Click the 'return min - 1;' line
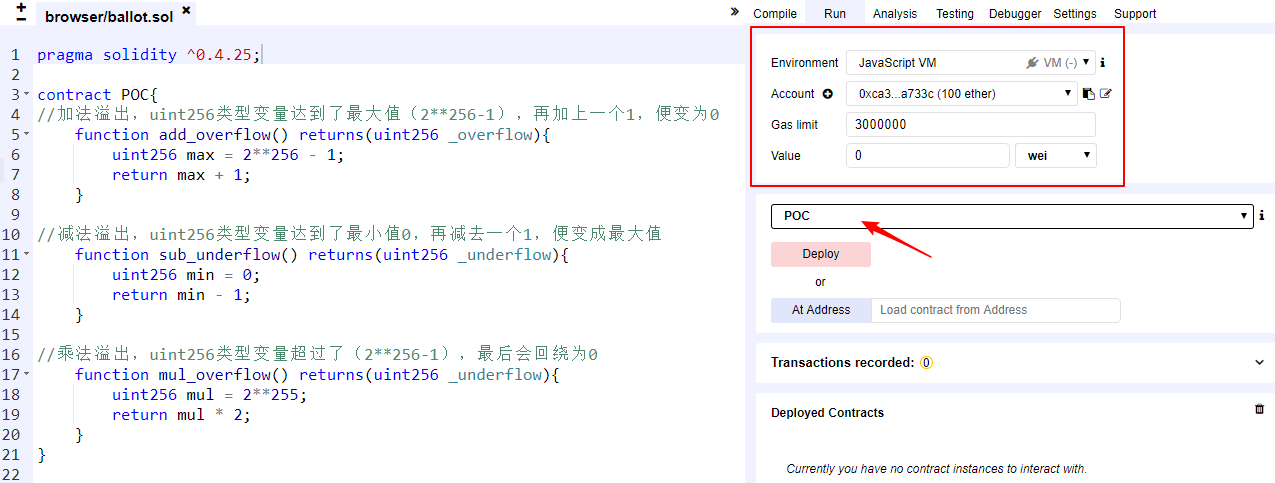 [x=181, y=295]
